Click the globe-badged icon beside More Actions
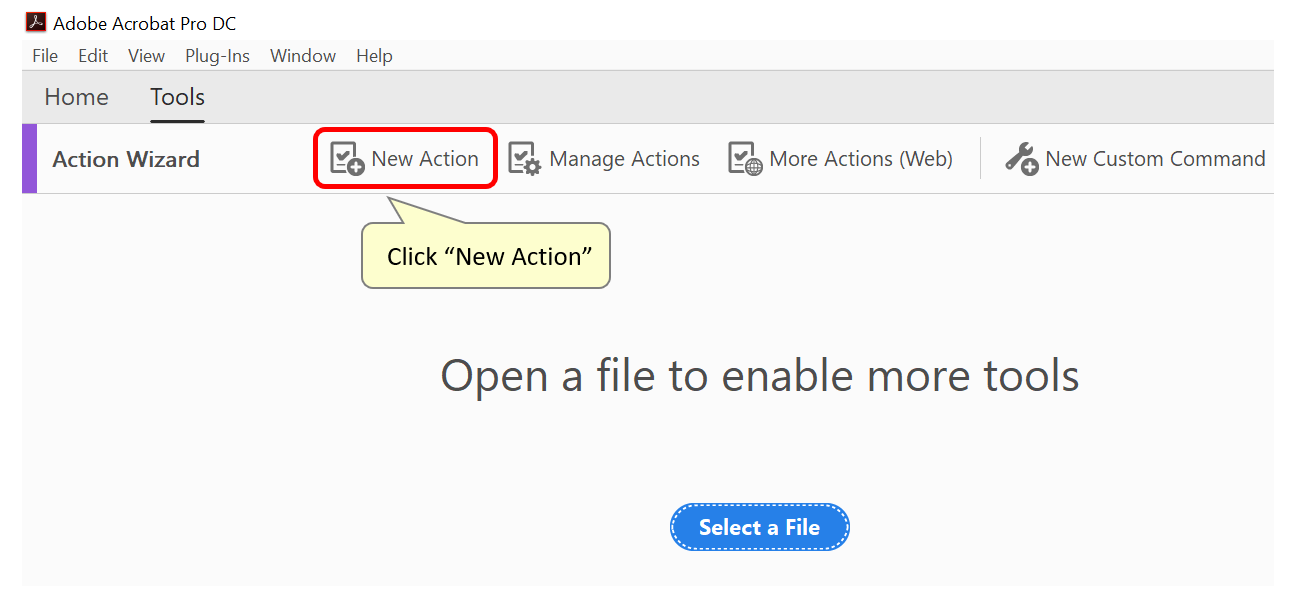 coord(742,158)
